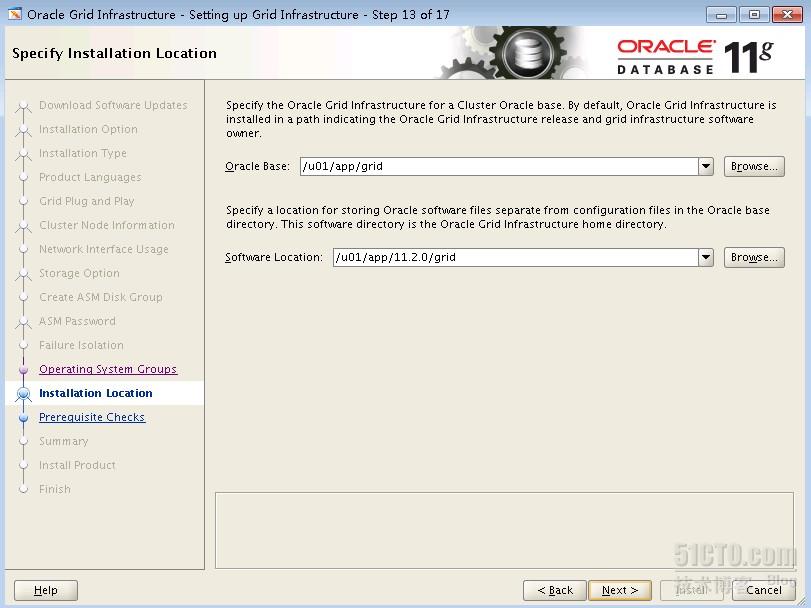Image resolution: width=811 pixels, height=608 pixels.
Task: Click the Installation Option step text
Action: point(88,129)
